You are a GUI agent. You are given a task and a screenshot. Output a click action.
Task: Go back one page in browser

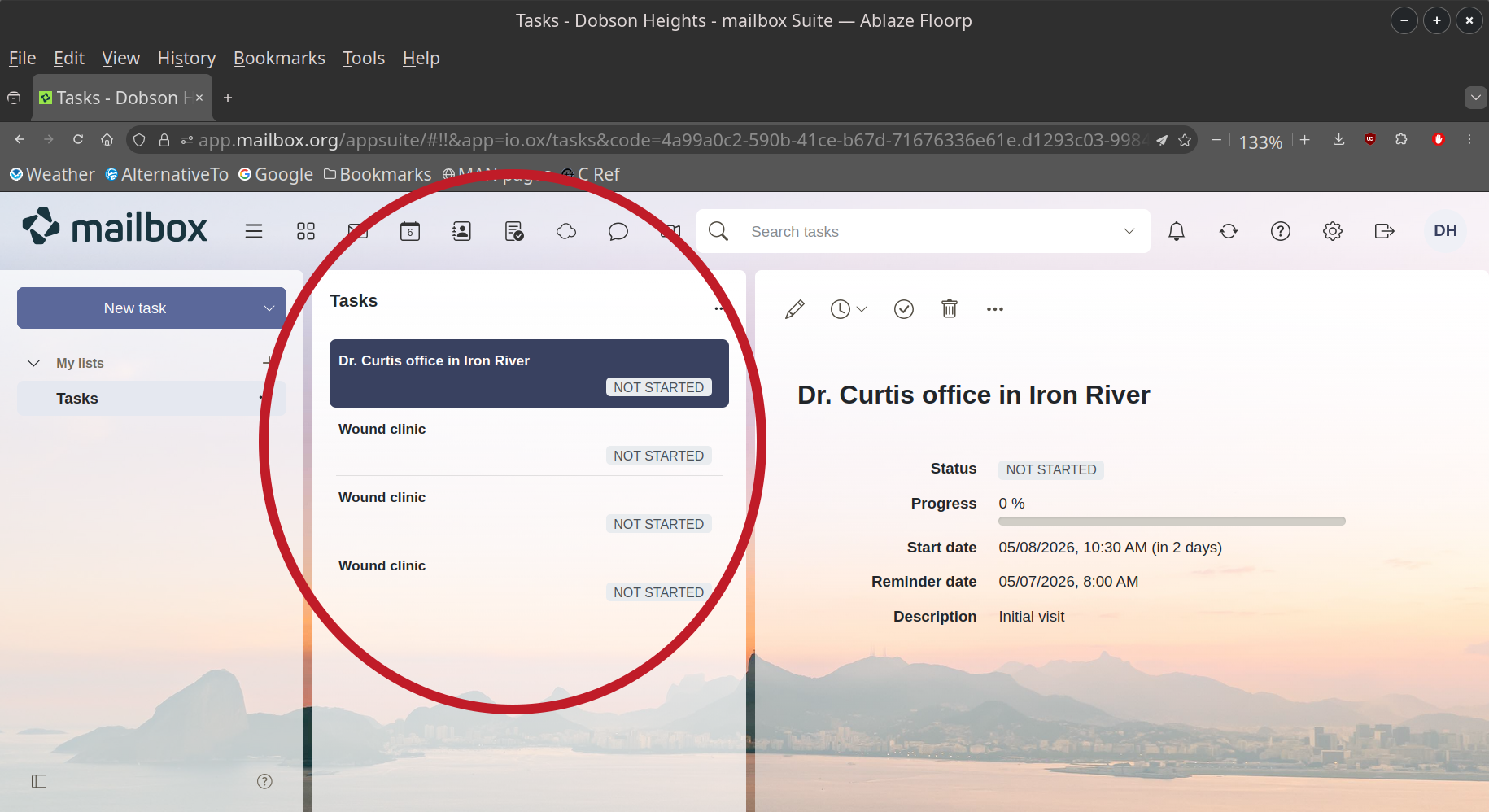click(x=20, y=139)
